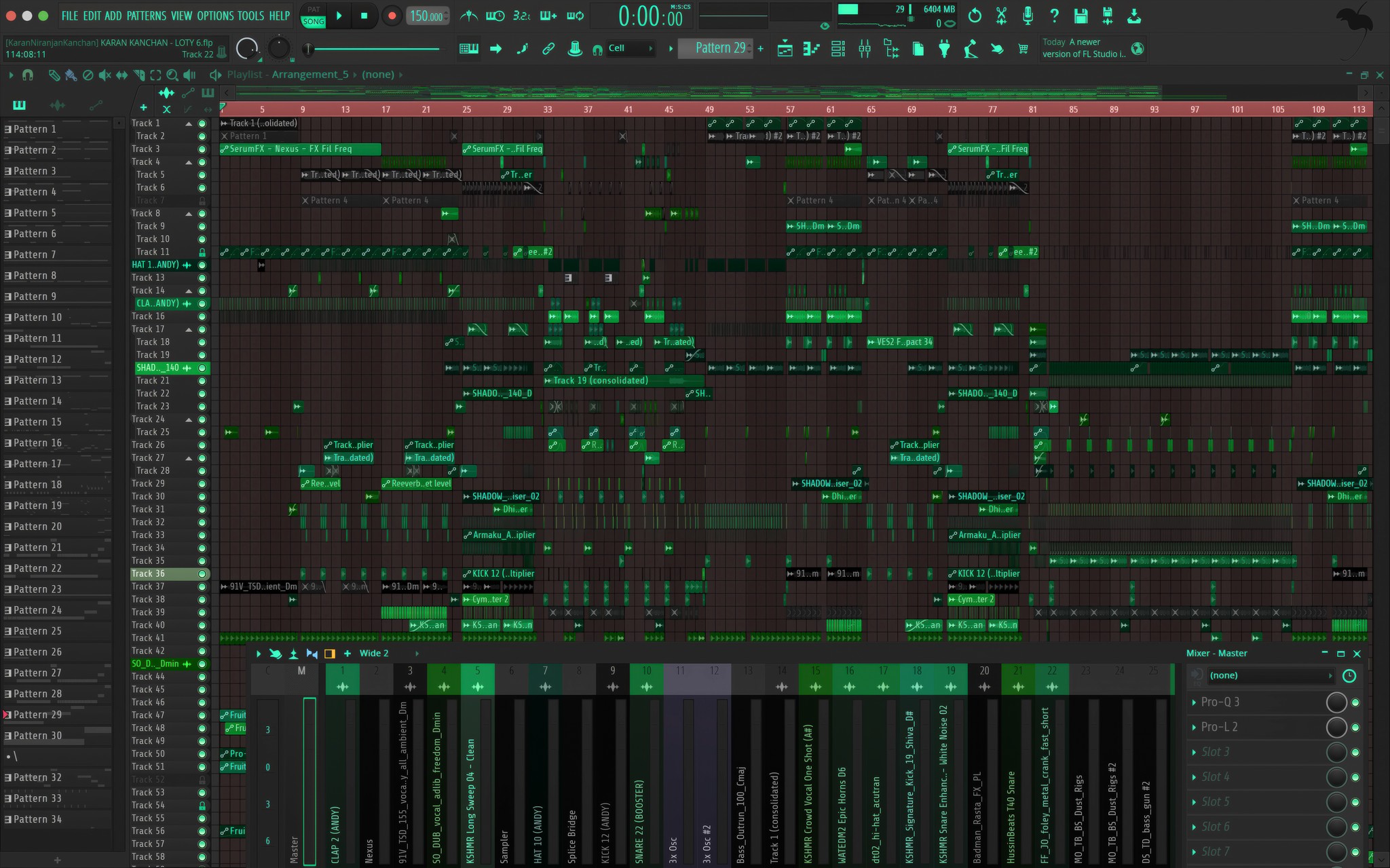Open the TOOLS menu

pos(250,16)
